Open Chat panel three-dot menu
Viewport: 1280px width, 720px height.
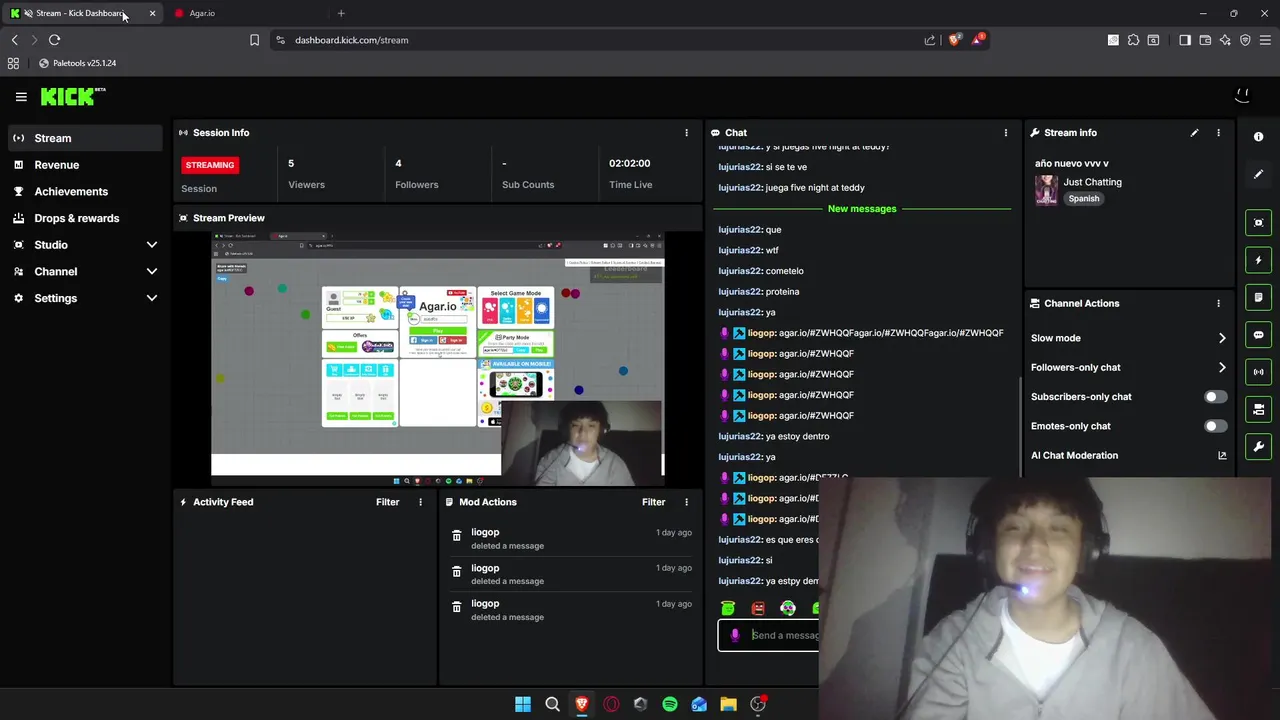point(1006,133)
